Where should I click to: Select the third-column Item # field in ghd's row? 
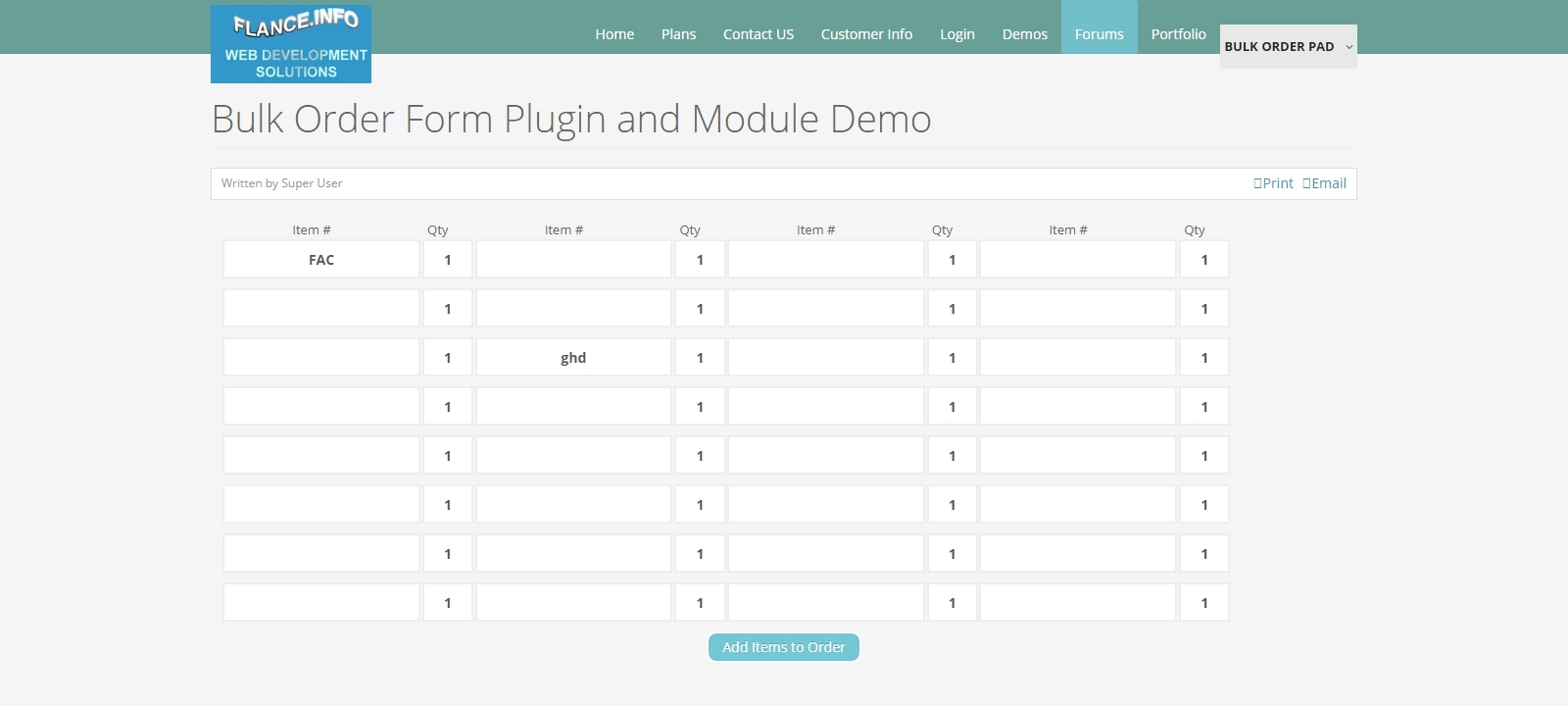point(826,358)
